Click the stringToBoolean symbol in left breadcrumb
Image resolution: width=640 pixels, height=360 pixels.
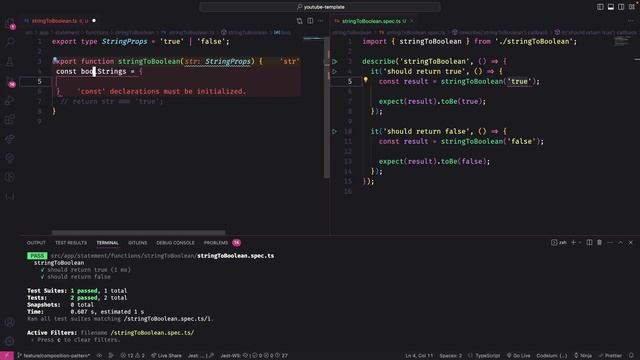click(245, 32)
